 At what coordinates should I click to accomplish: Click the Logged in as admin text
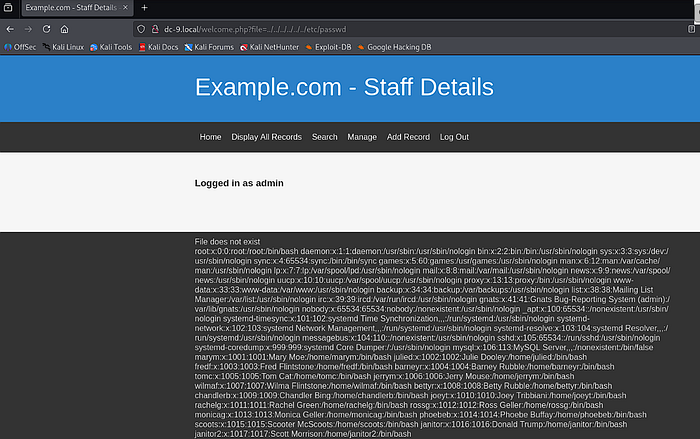pos(239,183)
